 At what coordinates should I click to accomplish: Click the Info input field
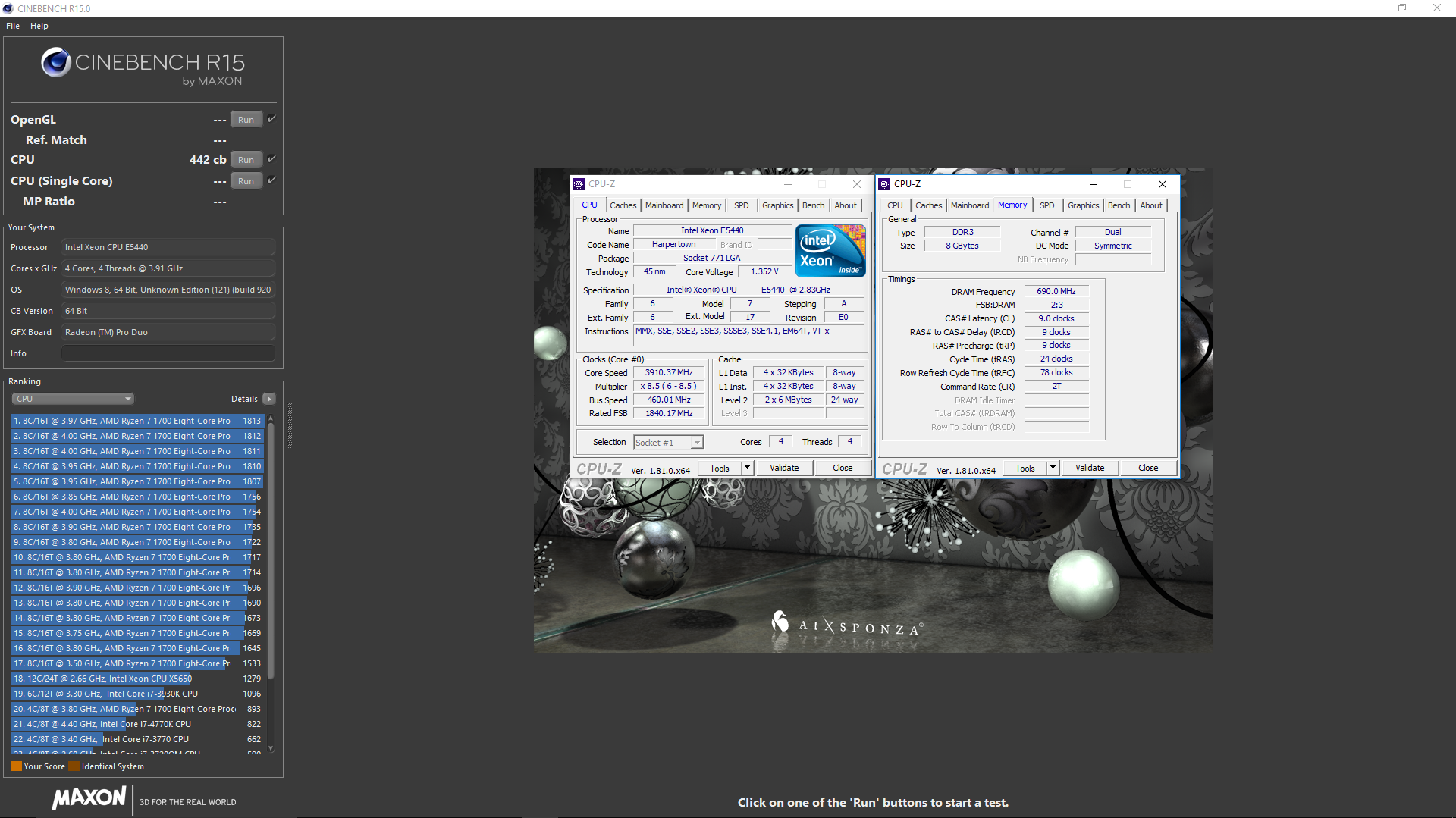click(168, 353)
